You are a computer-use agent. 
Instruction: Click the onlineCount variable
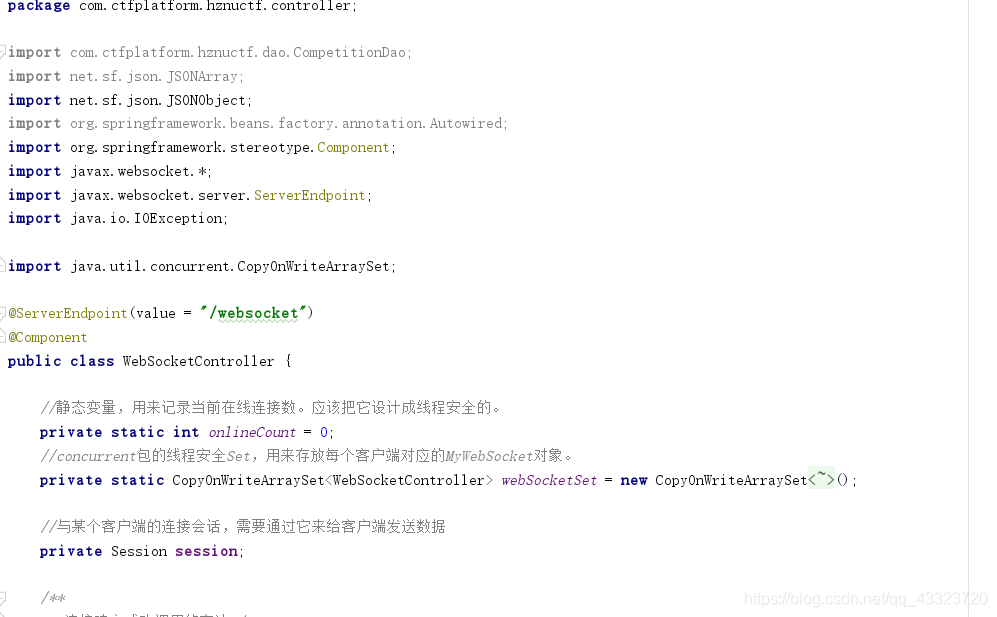pyautogui.click(x=252, y=433)
